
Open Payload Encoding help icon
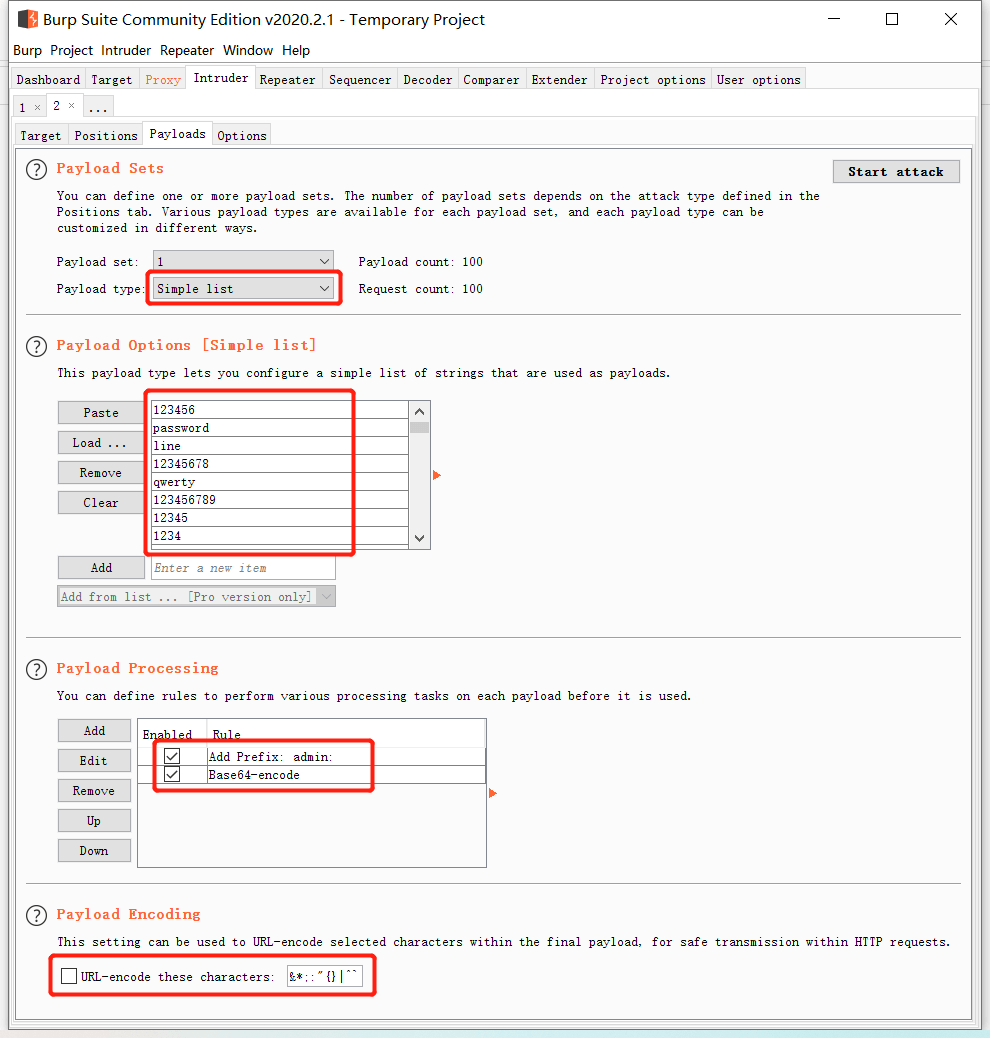(x=36, y=915)
